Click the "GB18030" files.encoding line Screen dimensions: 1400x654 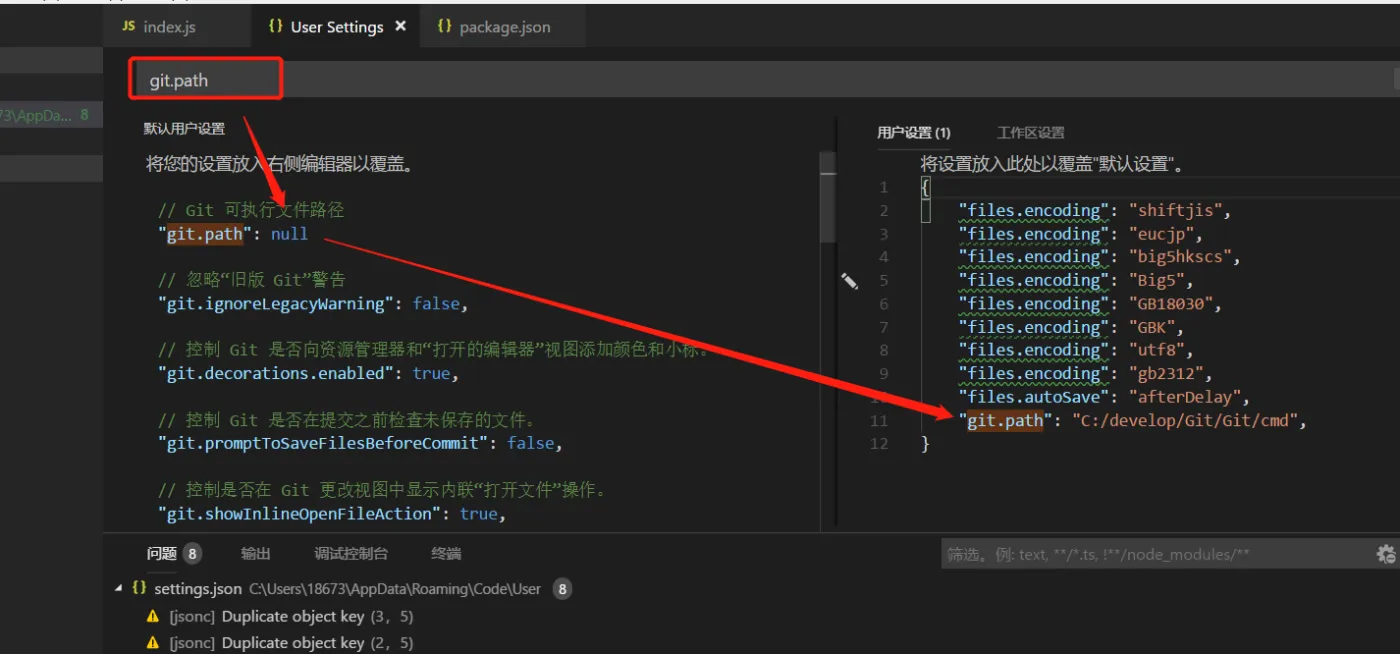(1091, 303)
